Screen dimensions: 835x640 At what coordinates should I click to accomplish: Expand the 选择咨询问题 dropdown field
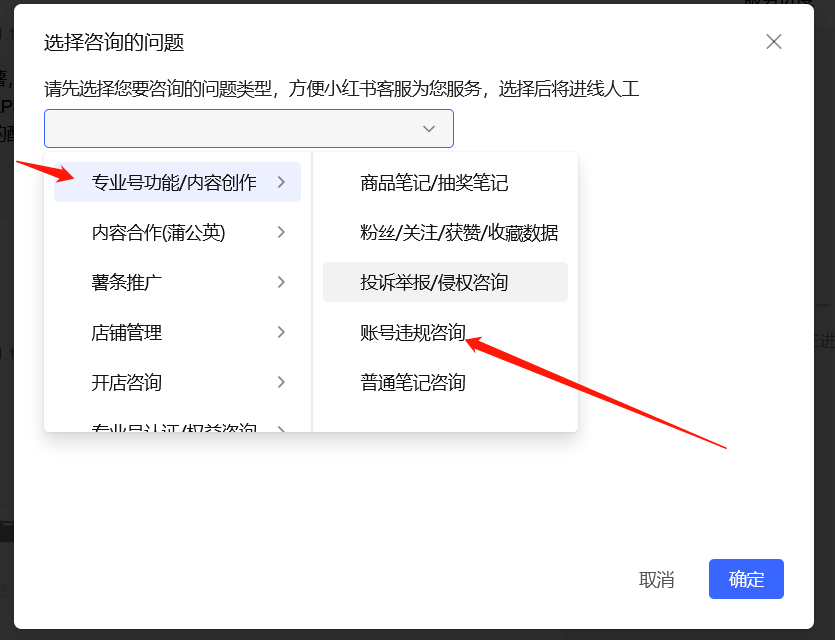[248, 128]
